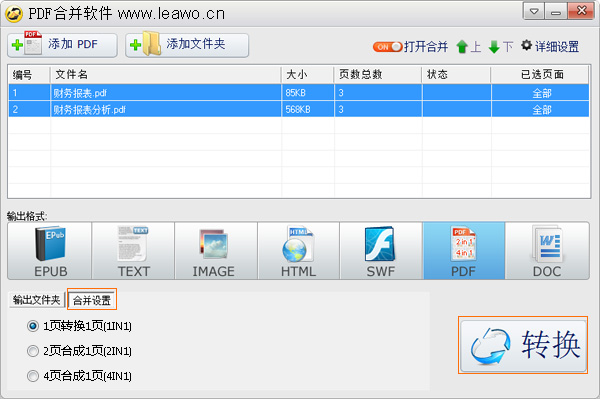Click the 添加 PDF button

[62, 45]
